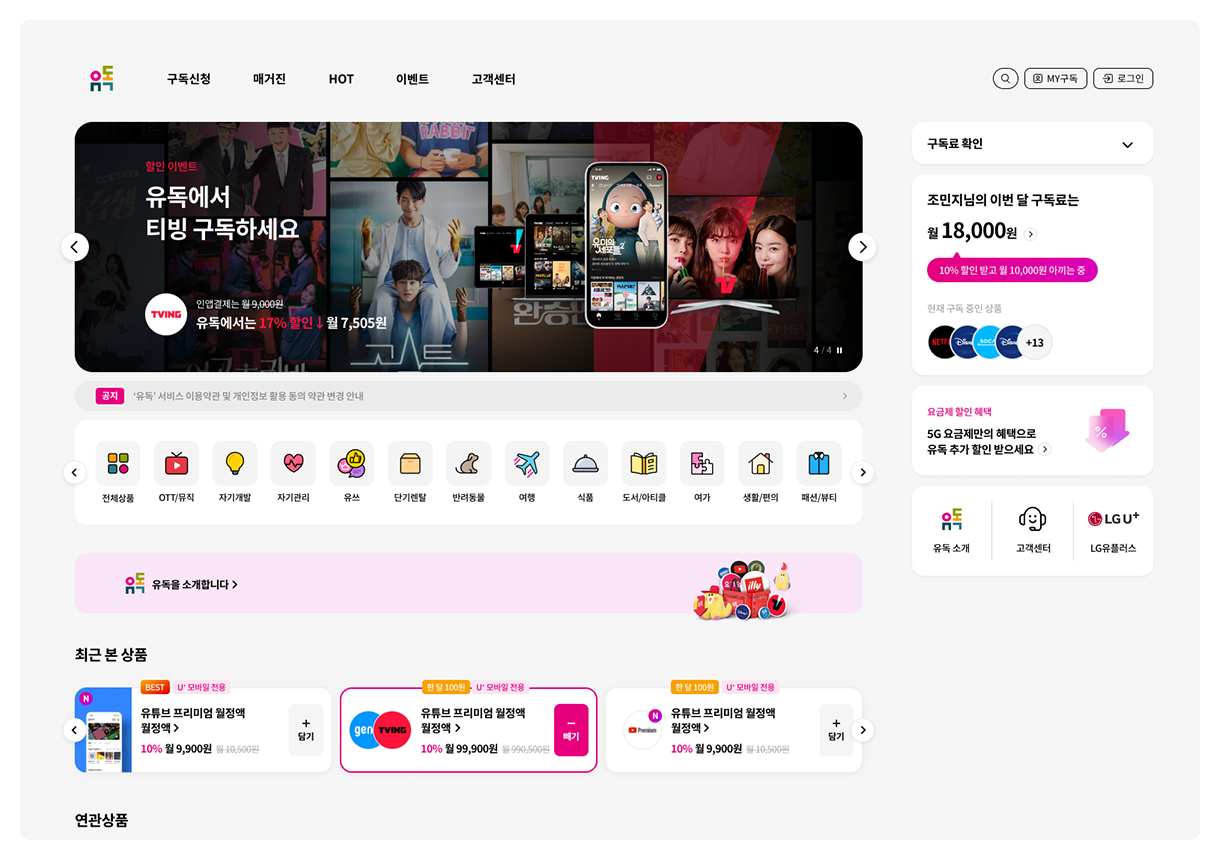Open the search icon button
Screen dimensions: 1220x860
tap(1005, 78)
